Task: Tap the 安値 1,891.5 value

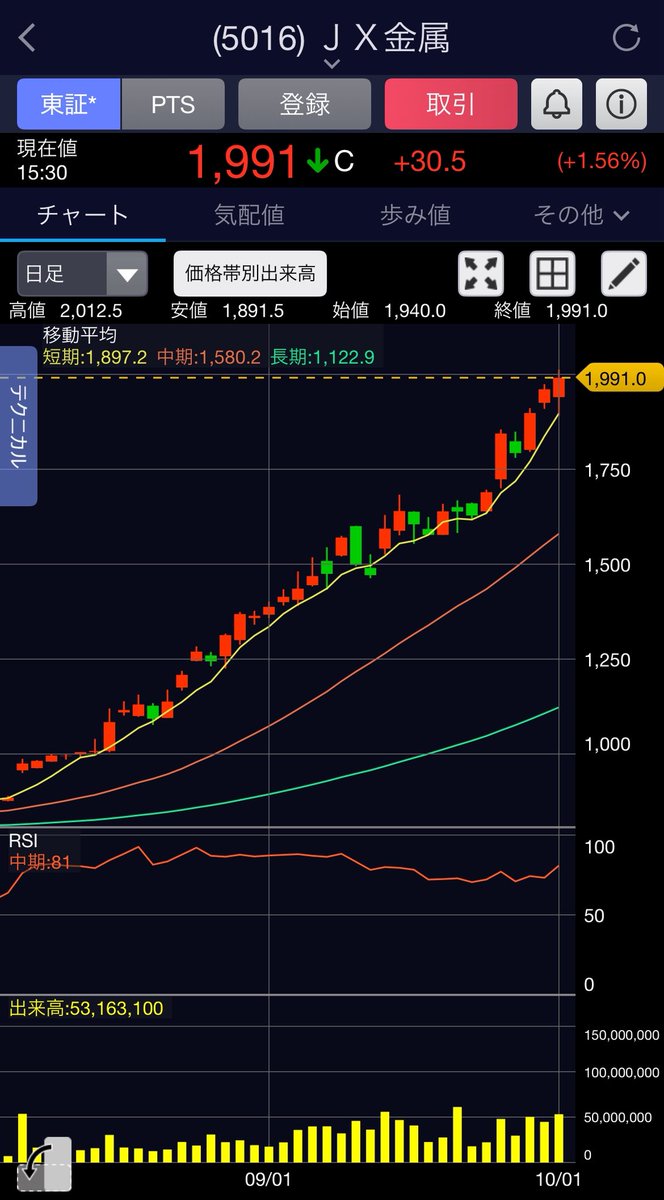Action: coord(227,311)
